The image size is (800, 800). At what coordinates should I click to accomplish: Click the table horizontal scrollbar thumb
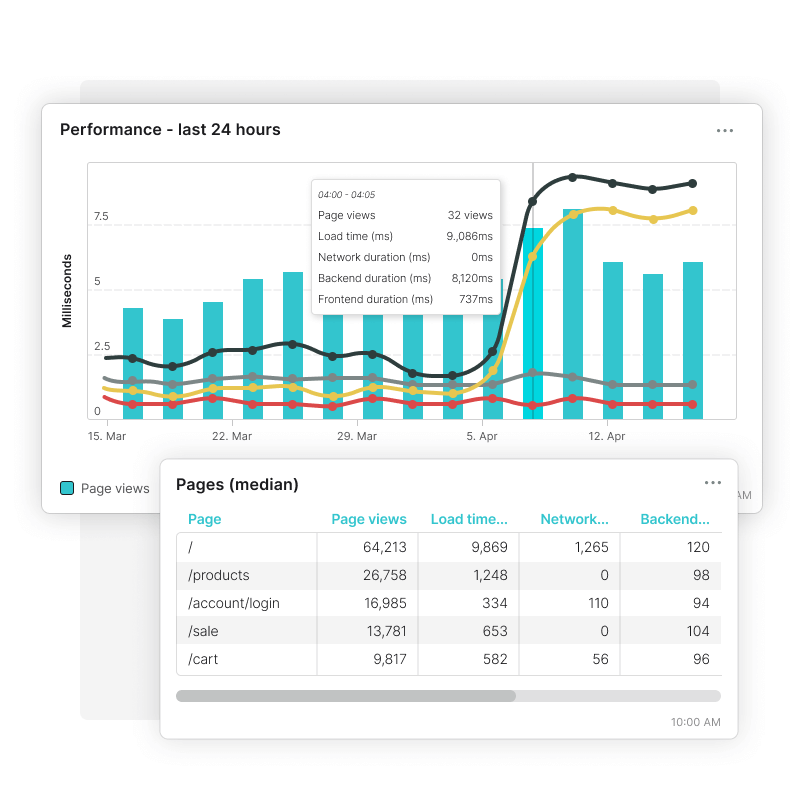point(346,696)
